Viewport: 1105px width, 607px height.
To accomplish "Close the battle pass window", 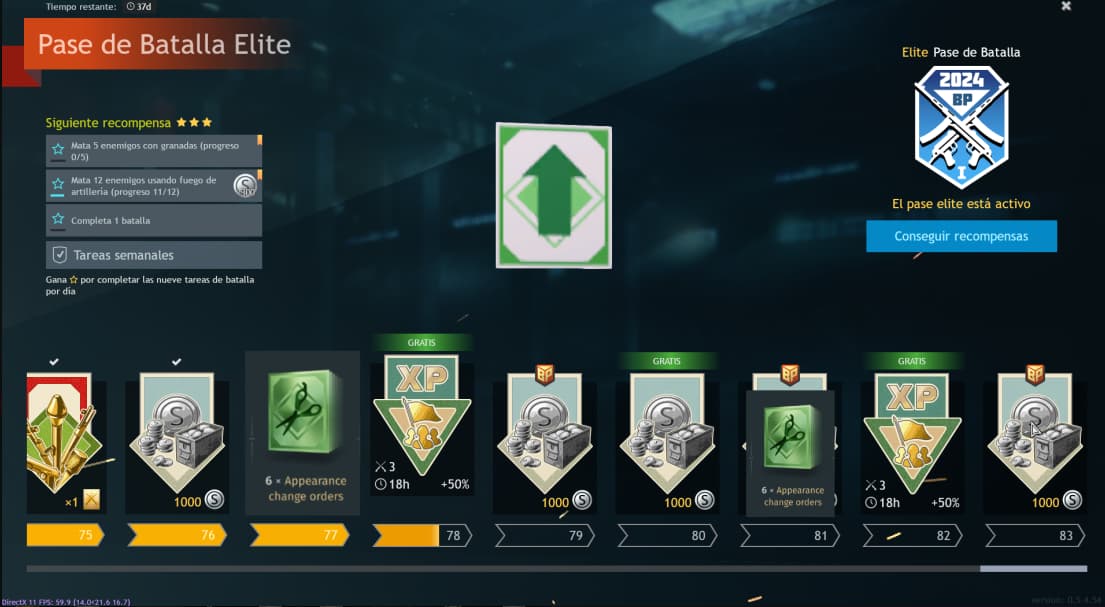I will pyautogui.click(x=1066, y=6).
